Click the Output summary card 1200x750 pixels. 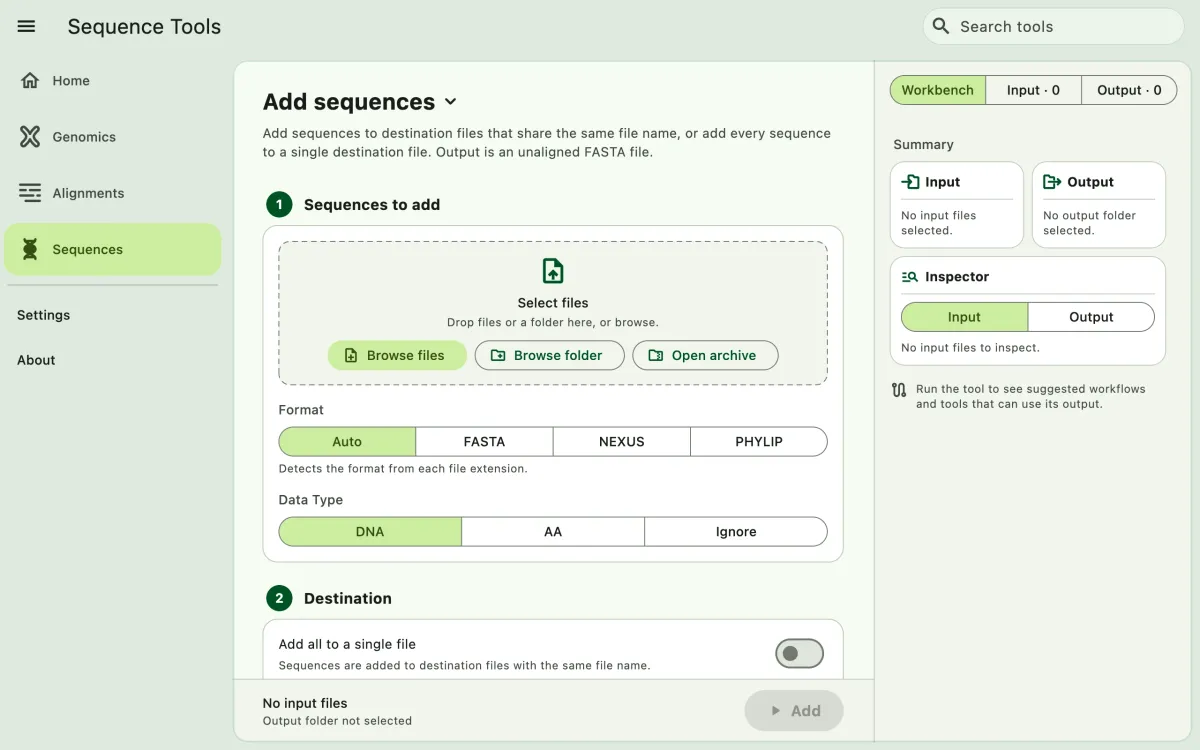[x=1099, y=205]
